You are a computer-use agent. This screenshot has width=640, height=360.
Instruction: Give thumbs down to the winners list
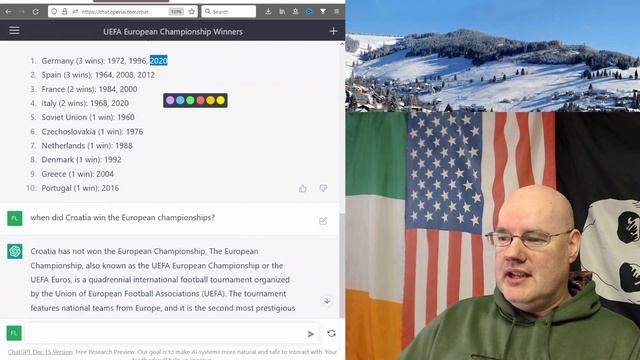click(323, 188)
